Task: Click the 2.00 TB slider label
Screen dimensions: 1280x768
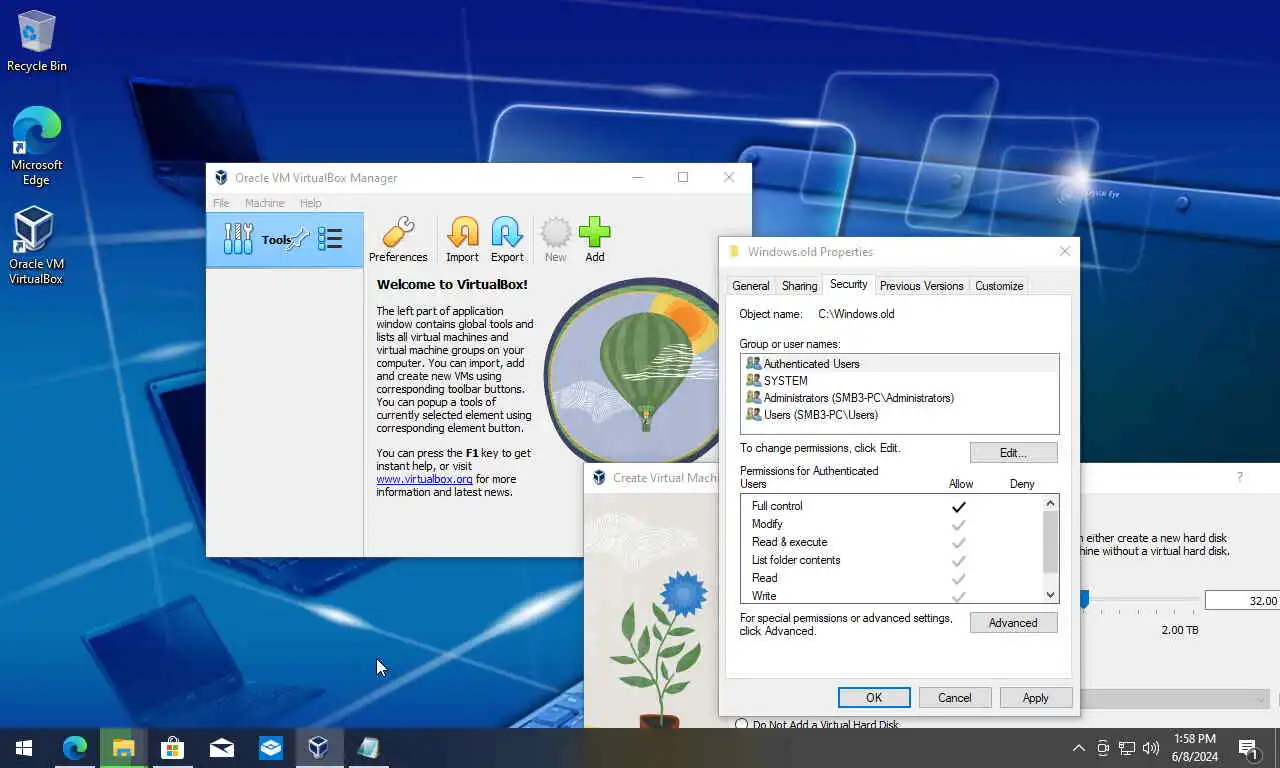Action: (1180, 630)
